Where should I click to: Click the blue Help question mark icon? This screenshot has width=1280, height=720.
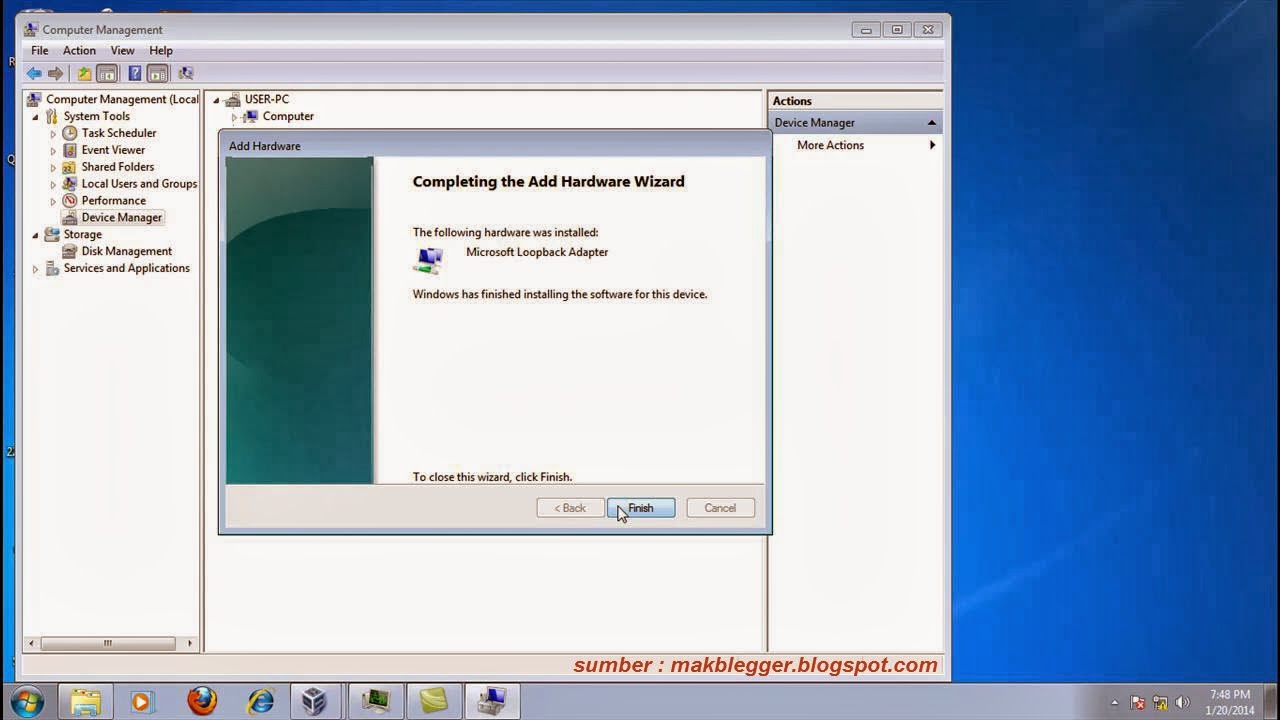135,73
